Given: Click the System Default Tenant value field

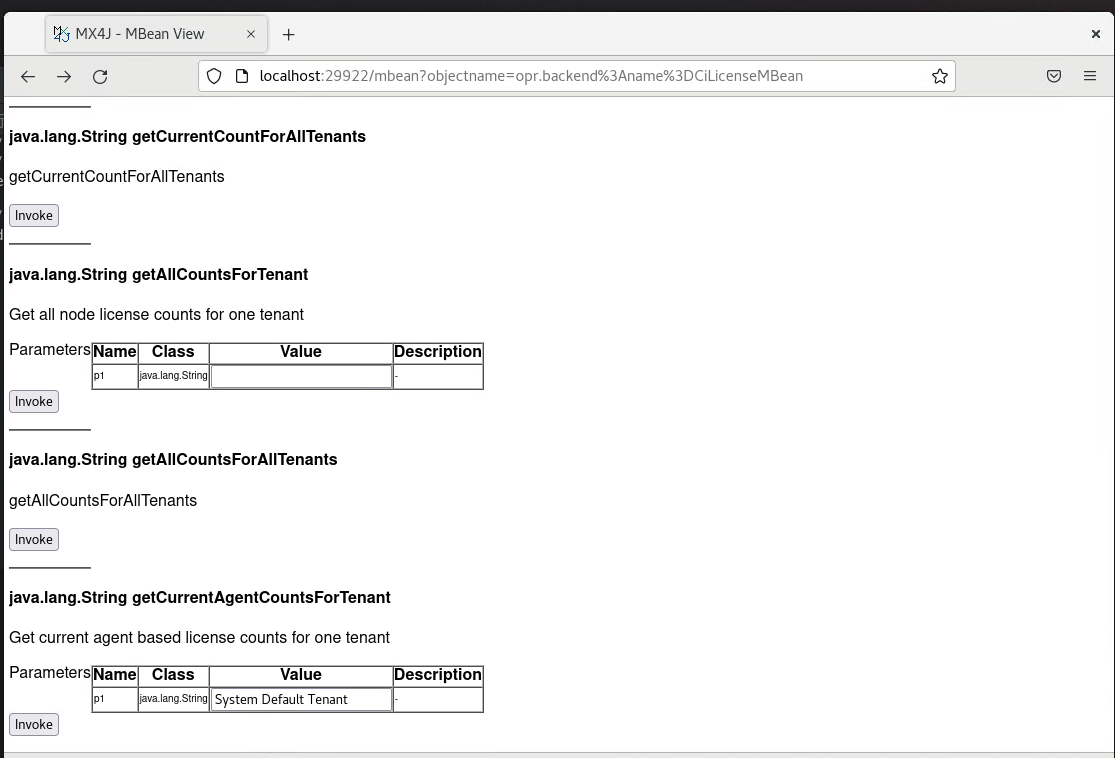Looking at the screenshot, I should [x=300, y=699].
